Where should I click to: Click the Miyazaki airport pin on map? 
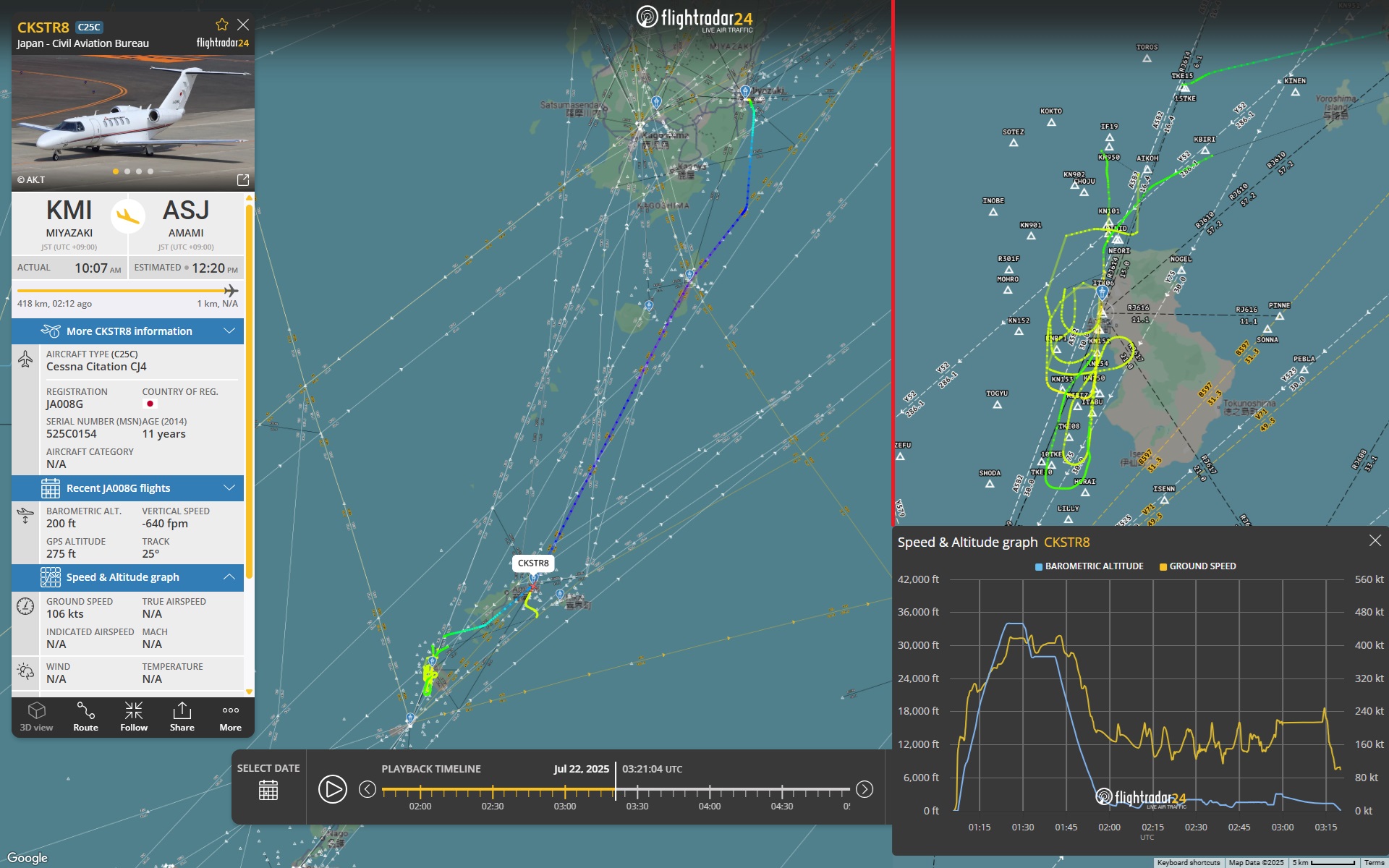point(745,92)
